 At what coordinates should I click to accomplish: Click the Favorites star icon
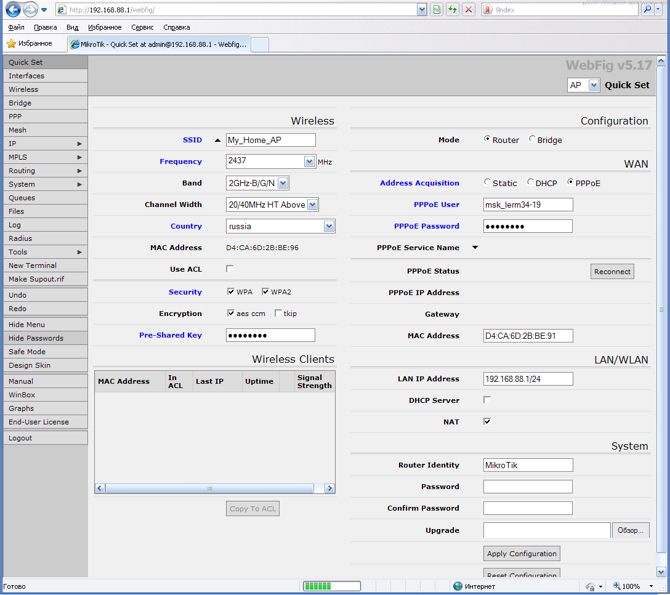pyautogui.click(x=12, y=44)
